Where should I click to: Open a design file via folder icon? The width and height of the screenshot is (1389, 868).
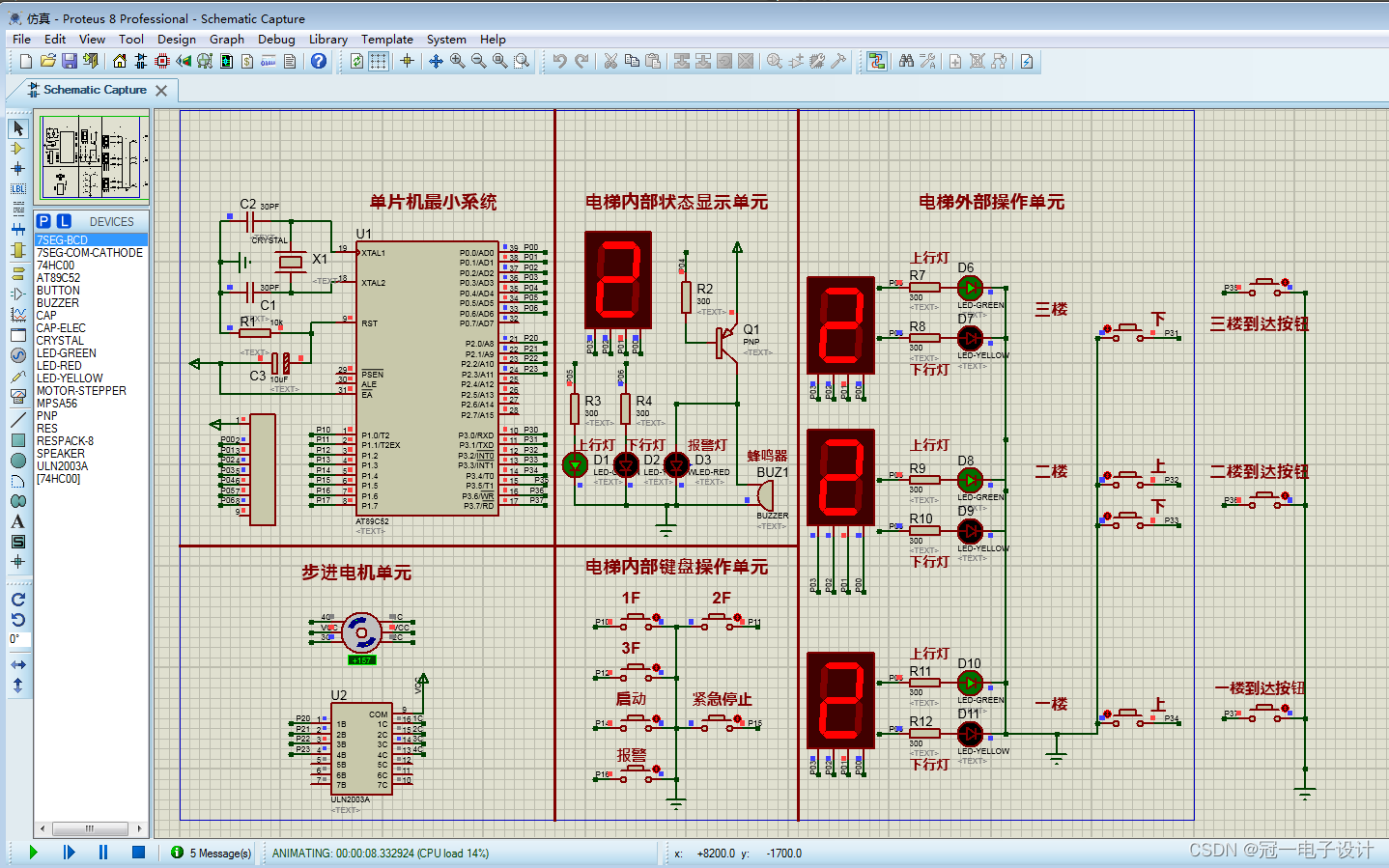[x=47, y=61]
